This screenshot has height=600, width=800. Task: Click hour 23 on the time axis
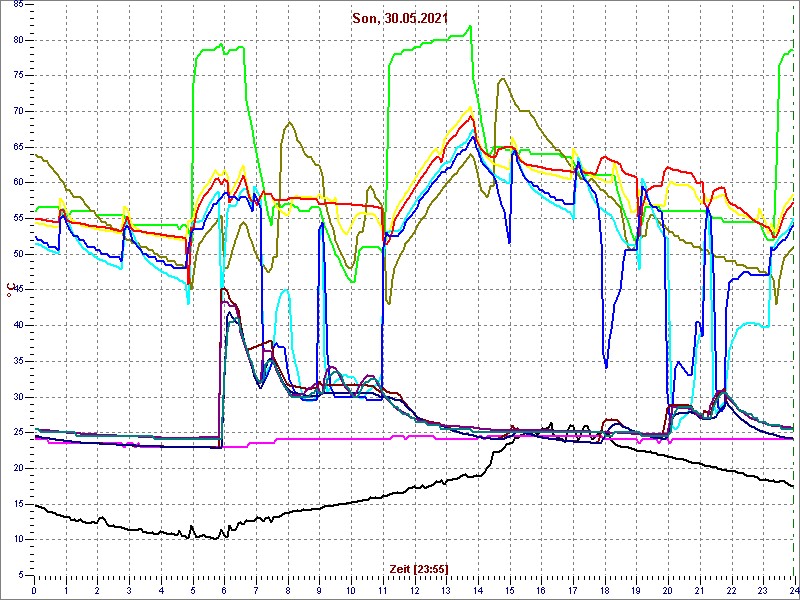pyautogui.click(x=763, y=589)
